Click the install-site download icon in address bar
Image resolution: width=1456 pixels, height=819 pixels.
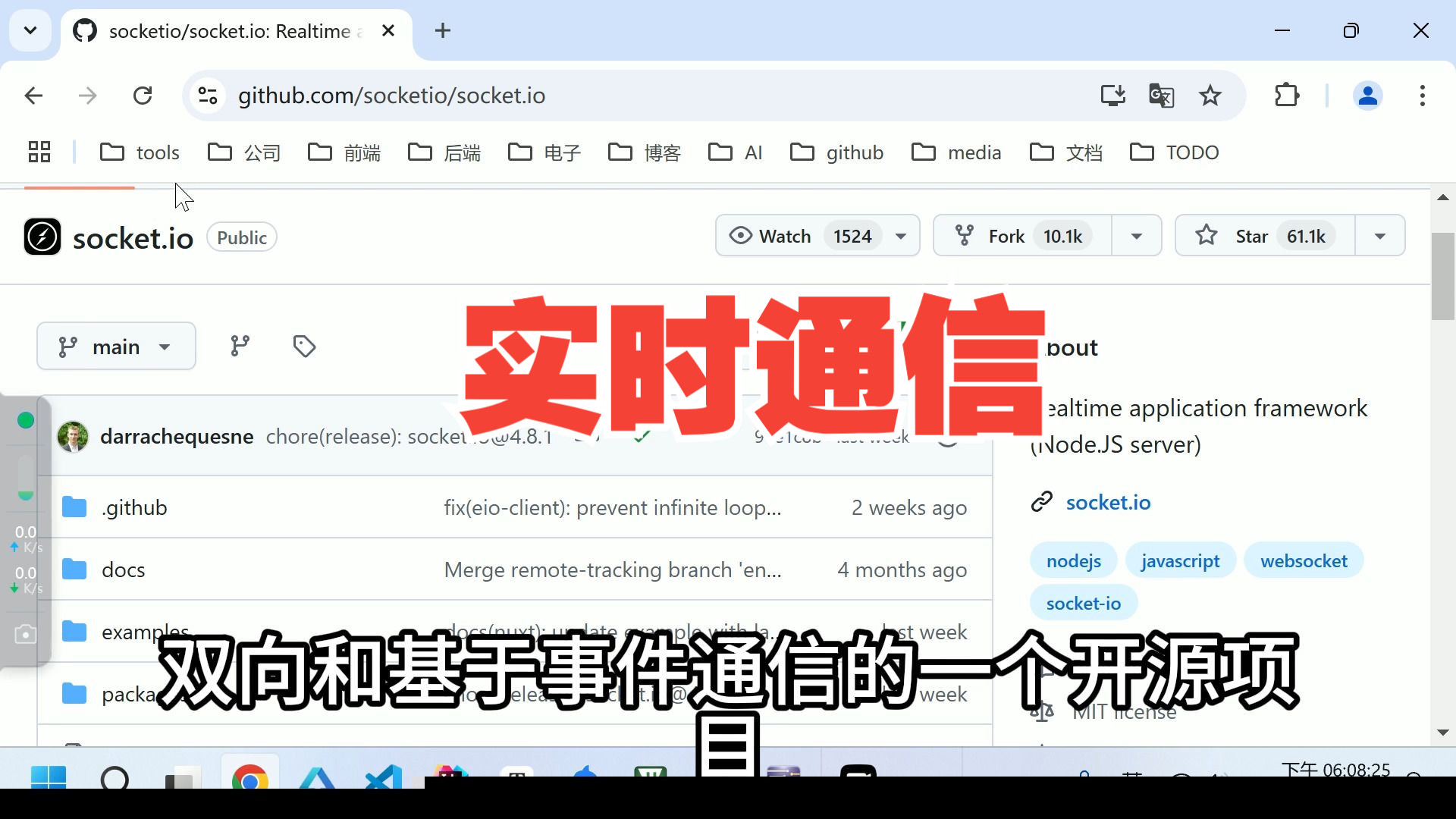pyautogui.click(x=1112, y=96)
